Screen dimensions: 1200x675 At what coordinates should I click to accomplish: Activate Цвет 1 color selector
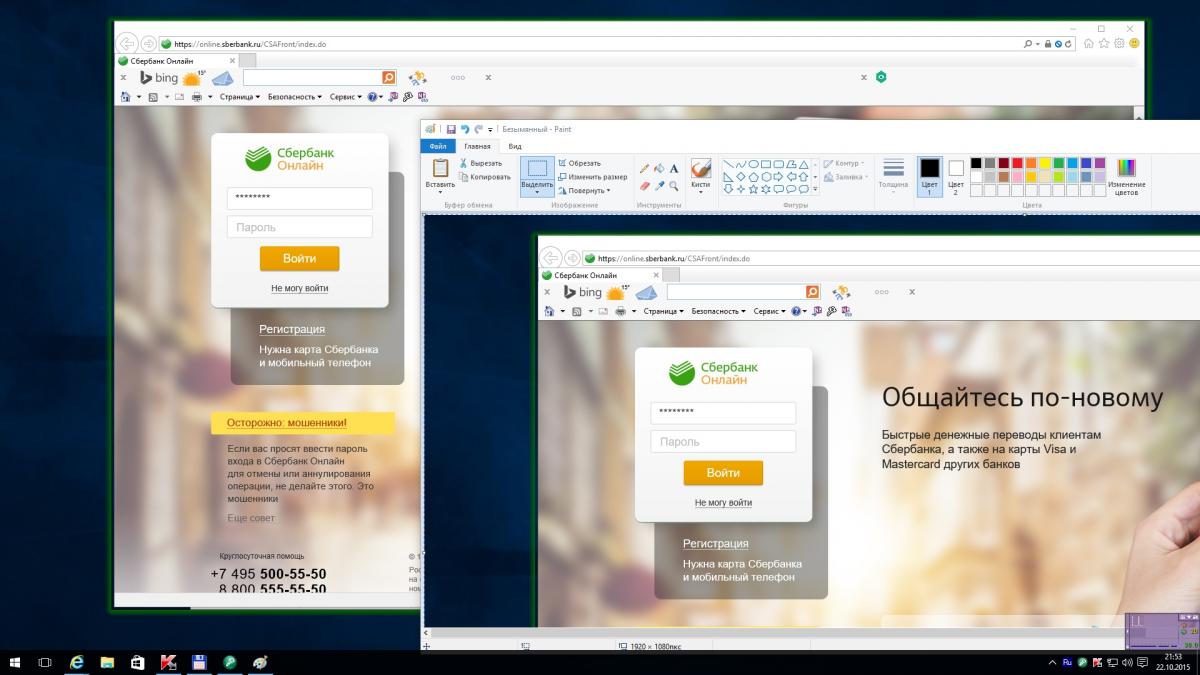tap(930, 176)
